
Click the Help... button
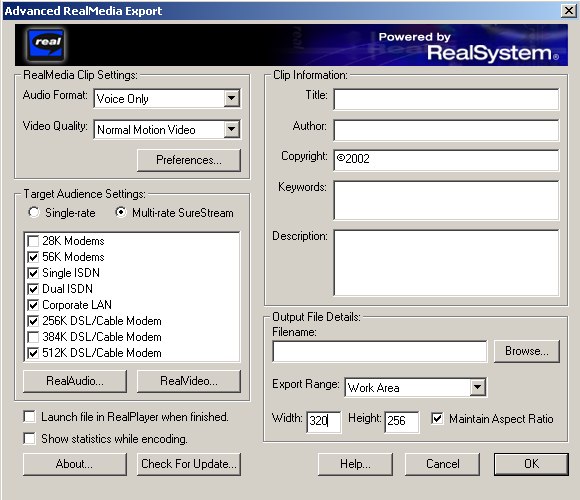coord(355,464)
